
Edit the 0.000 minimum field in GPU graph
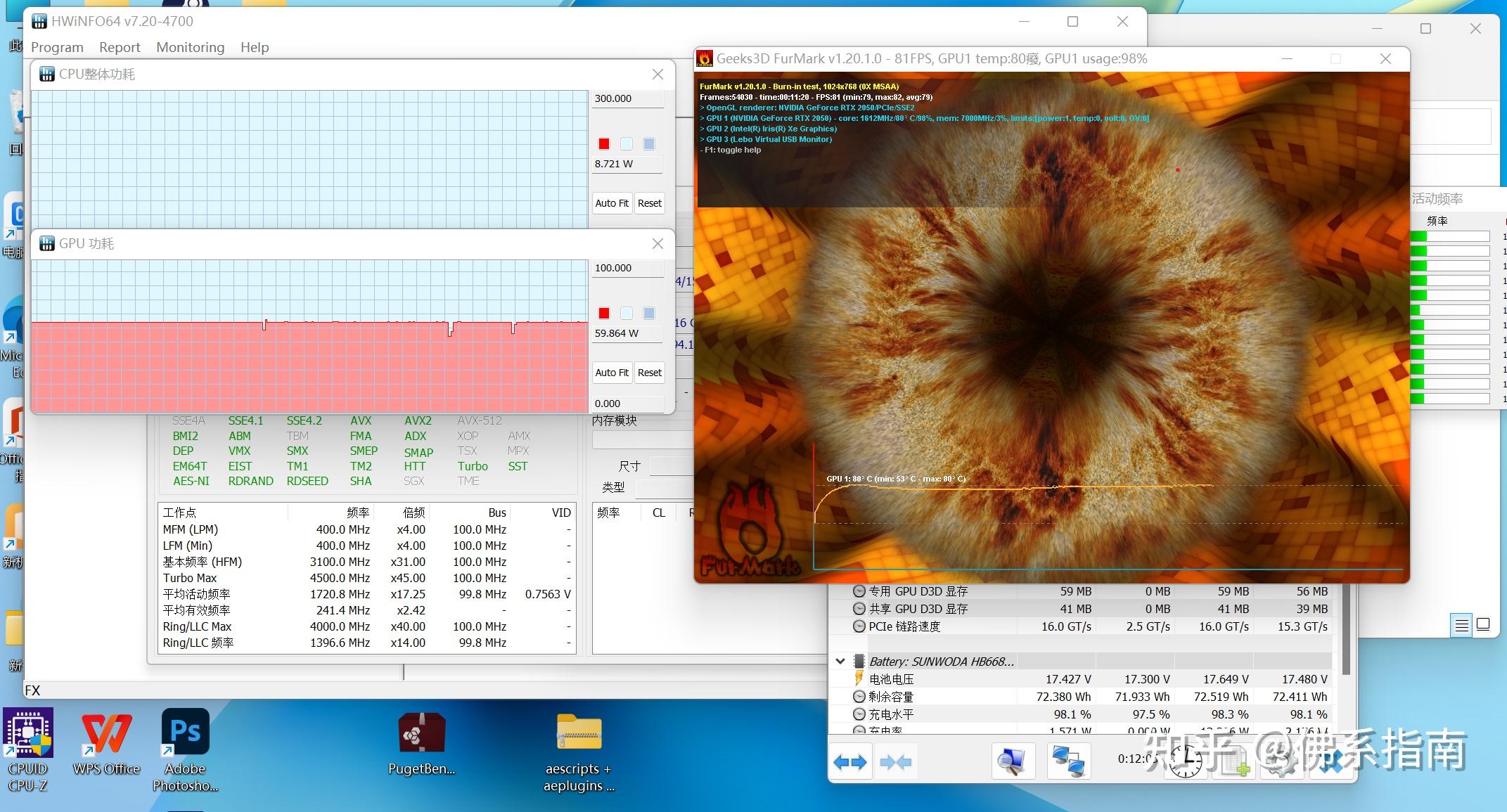tap(628, 404)
